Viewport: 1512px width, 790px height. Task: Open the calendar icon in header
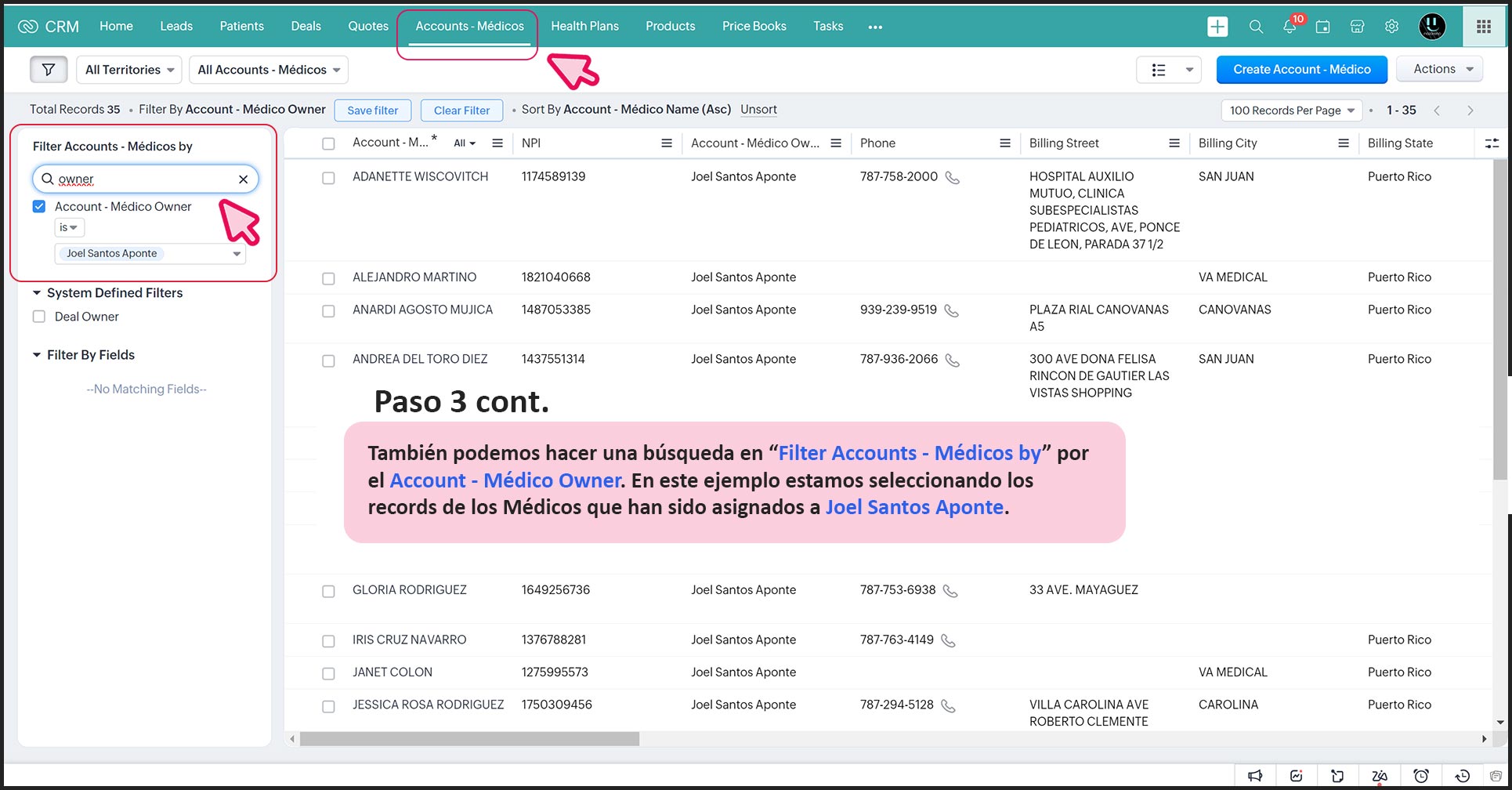[1323, 27]
